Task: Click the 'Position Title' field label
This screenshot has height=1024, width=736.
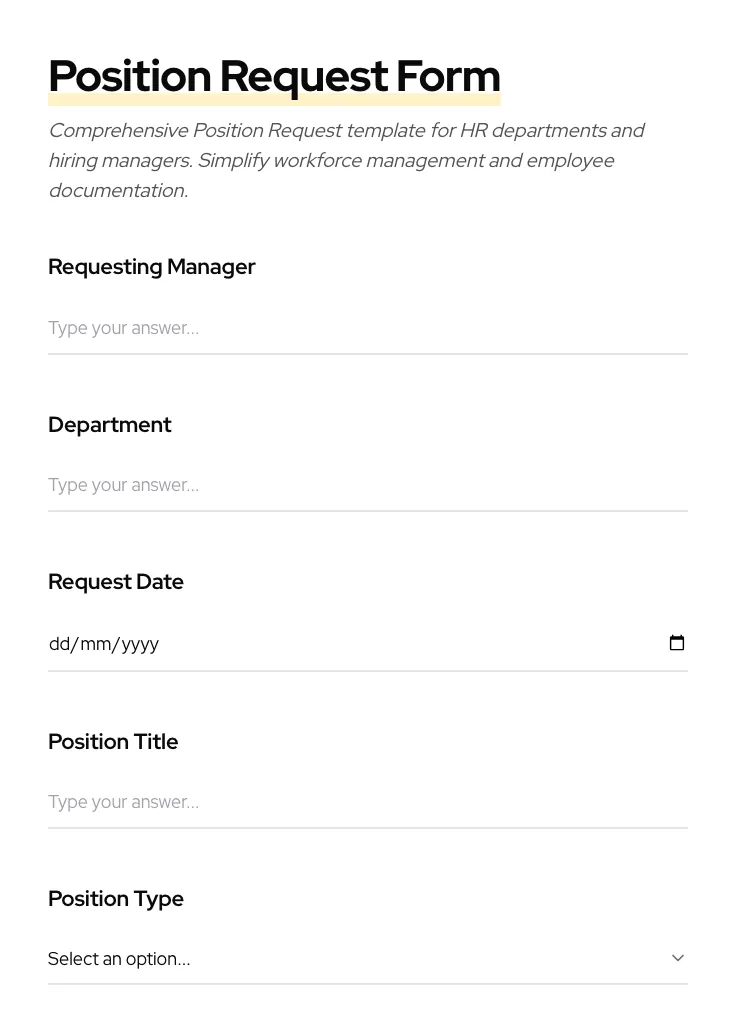Action: [x=113, y=742]
